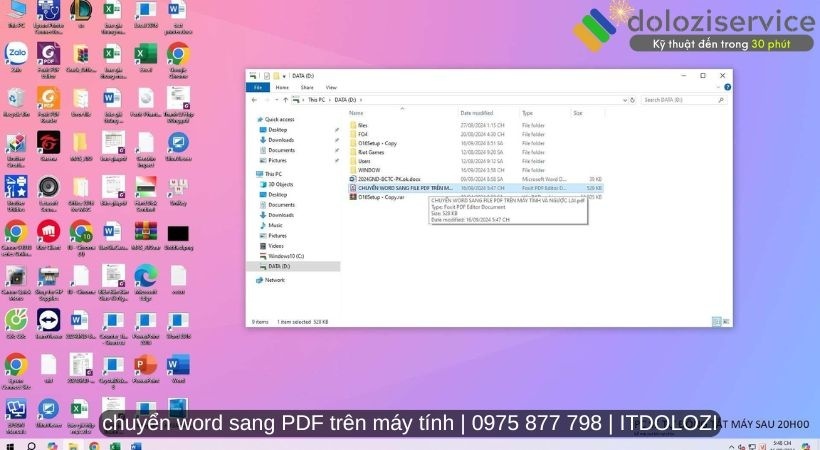Sort files by Size column
This screenshot has width=820, height=450.
pyautogui.click(x=577, y=113)
